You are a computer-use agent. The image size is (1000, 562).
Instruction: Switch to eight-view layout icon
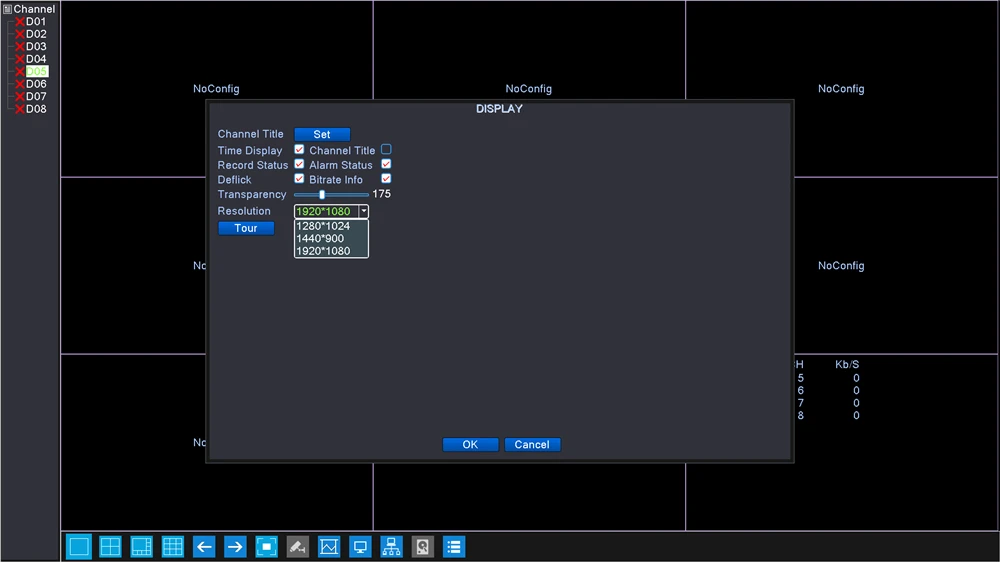142,547
